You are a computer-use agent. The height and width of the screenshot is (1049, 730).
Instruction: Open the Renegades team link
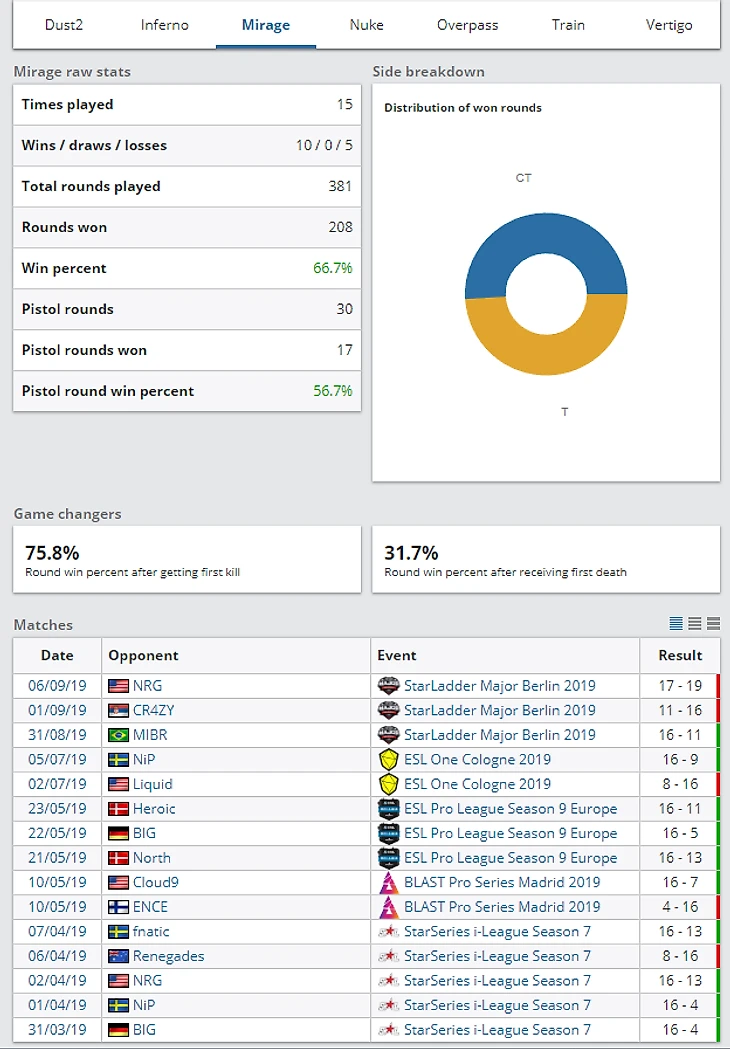(x=168, y=956)
